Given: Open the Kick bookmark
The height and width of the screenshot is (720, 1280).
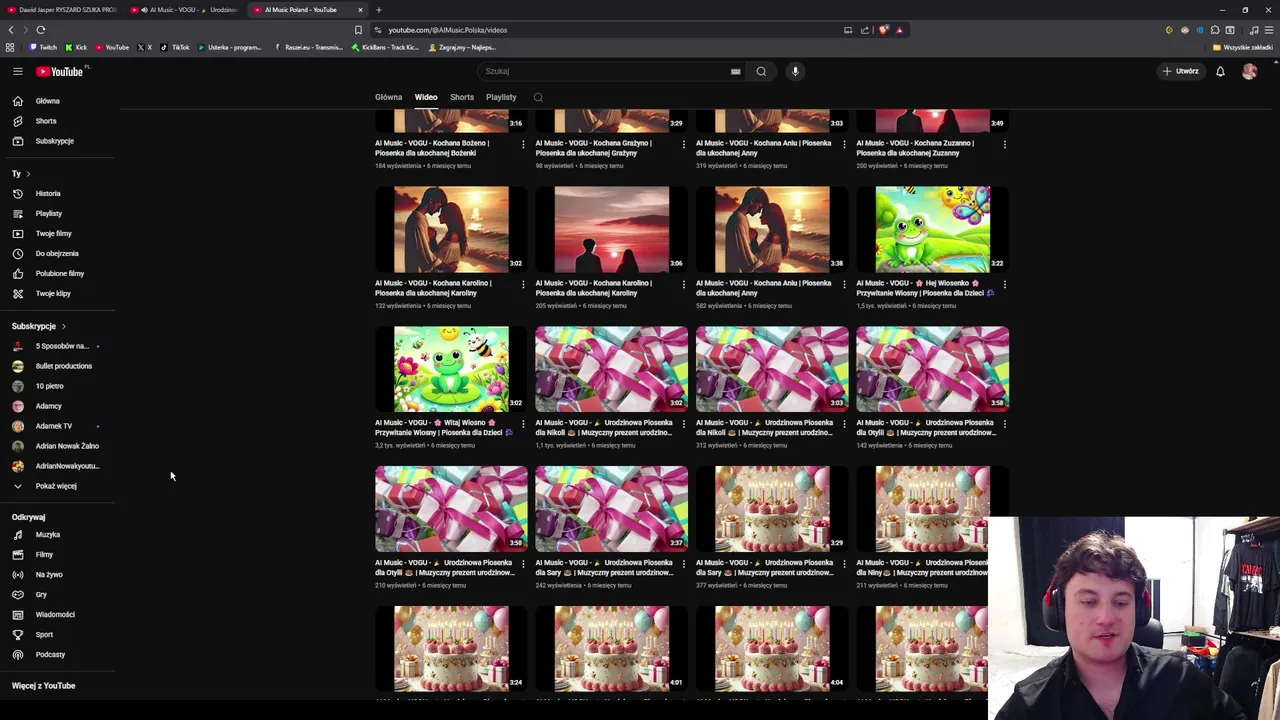Looking at the screenshot, I should pyautogui.click(x=76, y=47).
